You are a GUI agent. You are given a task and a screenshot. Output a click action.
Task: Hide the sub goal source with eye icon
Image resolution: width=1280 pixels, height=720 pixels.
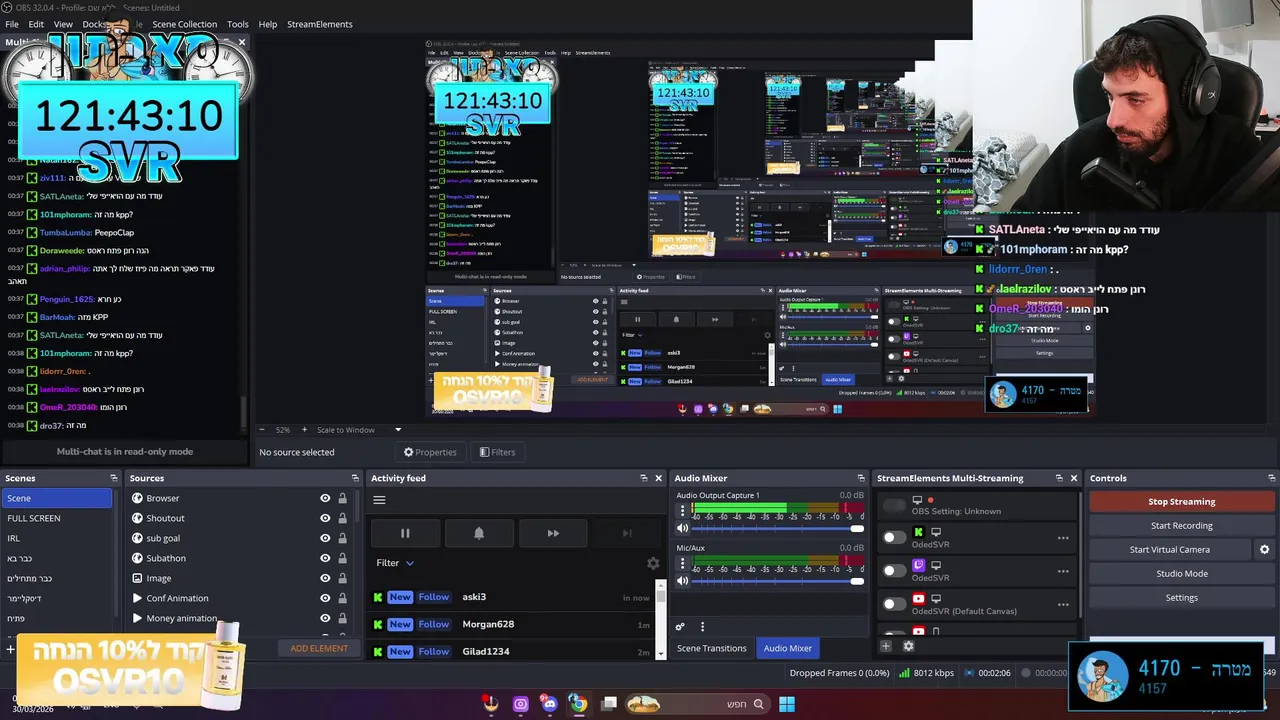pos(325,538)
